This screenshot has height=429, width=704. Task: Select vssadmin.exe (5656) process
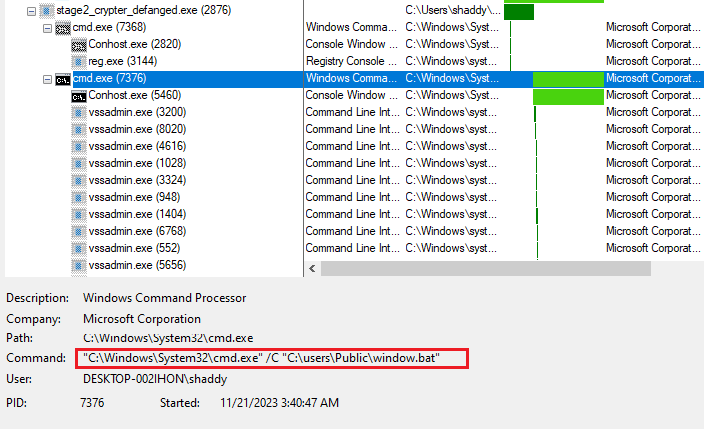pos(137,265)
